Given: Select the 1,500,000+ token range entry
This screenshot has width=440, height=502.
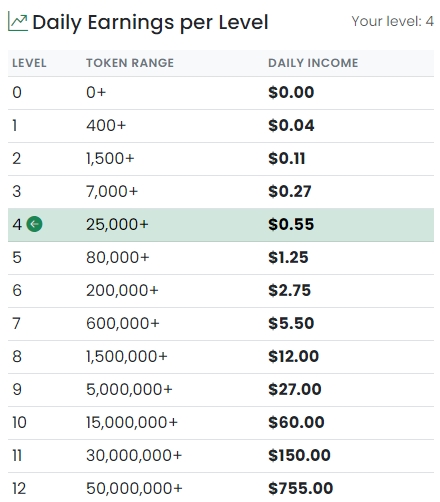Looking at the screenshot, I should pos(127,357).
